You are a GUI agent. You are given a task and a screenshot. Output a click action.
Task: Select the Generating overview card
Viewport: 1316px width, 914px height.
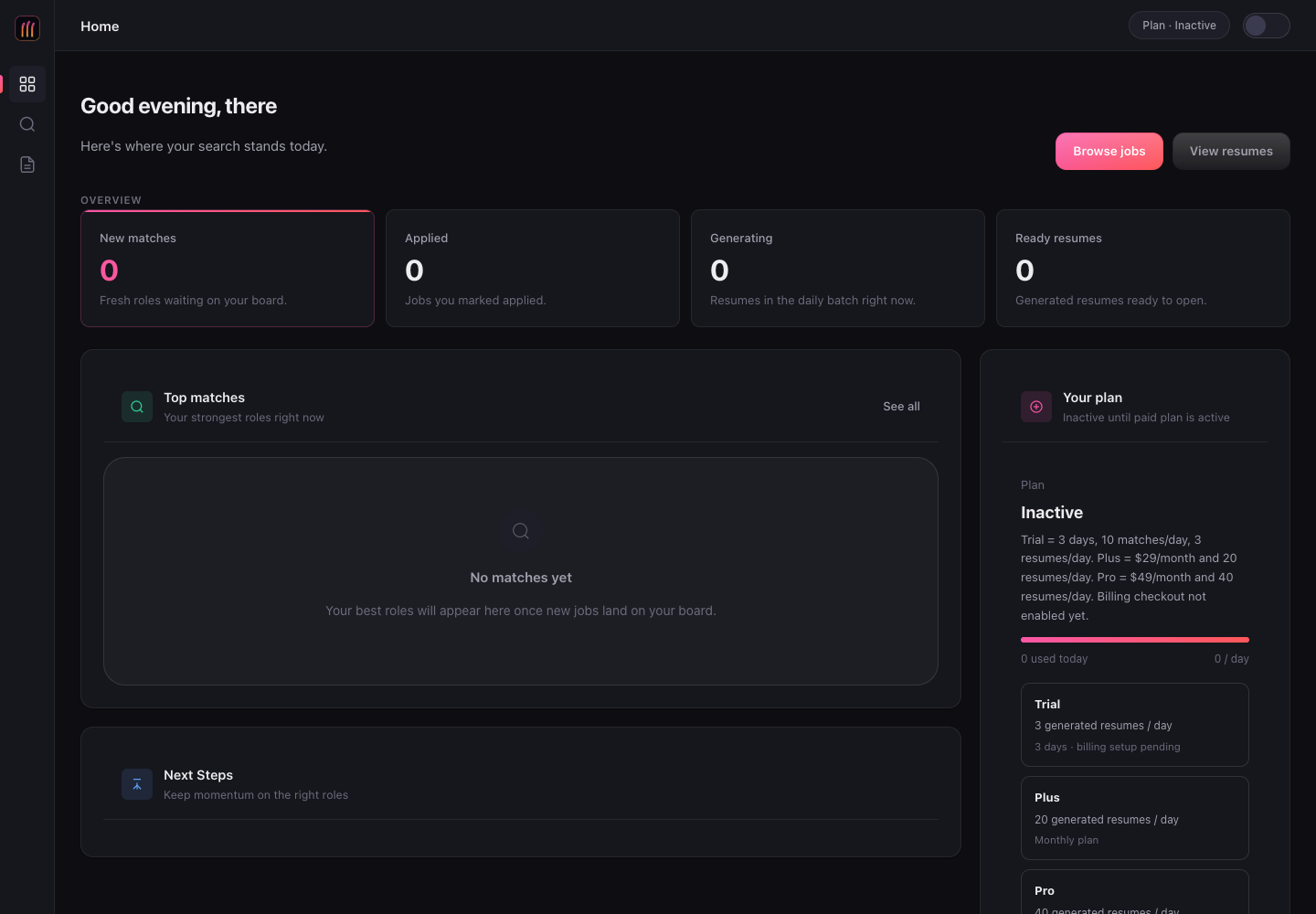pos(838,269)
